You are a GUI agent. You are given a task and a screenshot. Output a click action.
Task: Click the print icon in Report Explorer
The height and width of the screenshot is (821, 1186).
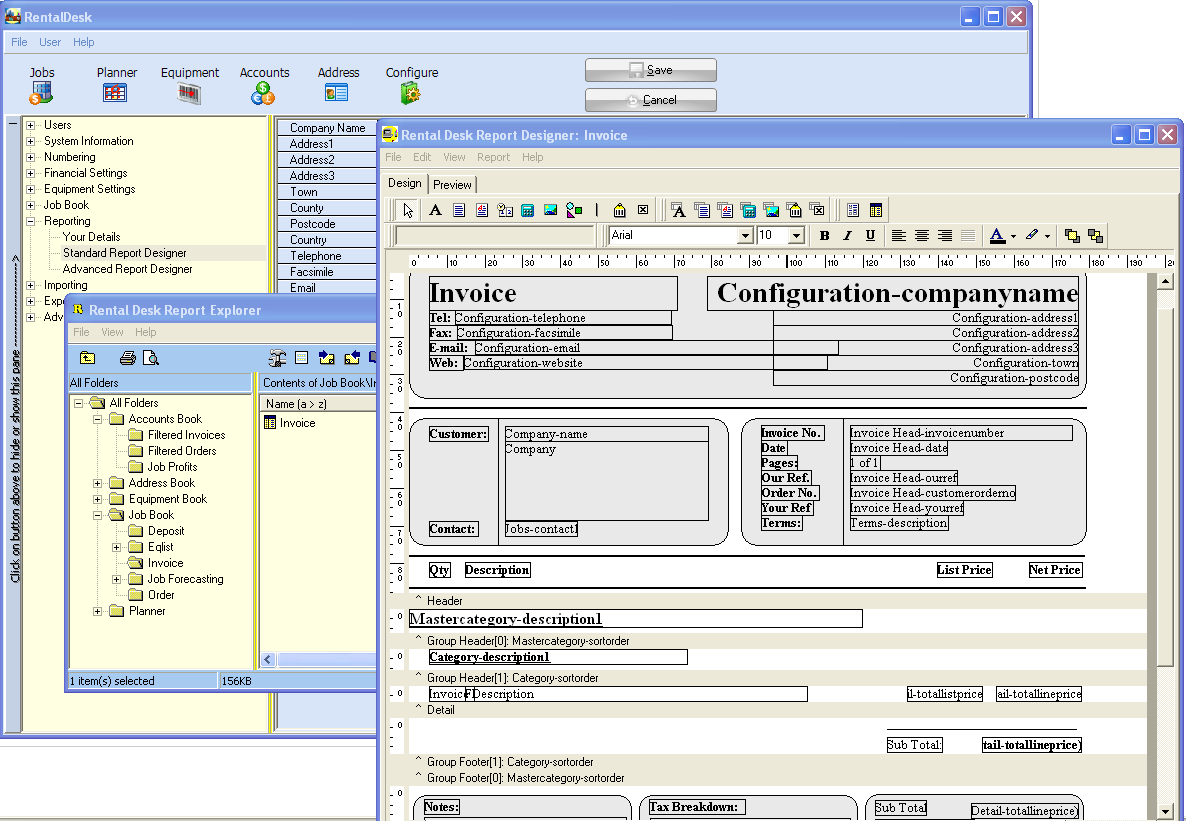click(127, 358)
